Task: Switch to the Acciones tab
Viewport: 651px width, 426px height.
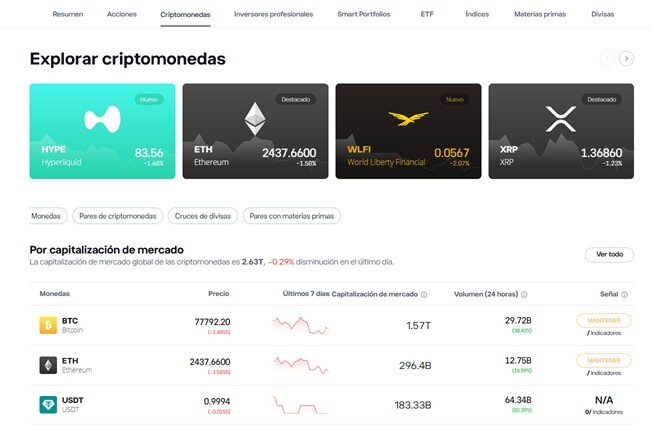Action: click(122, 14)
